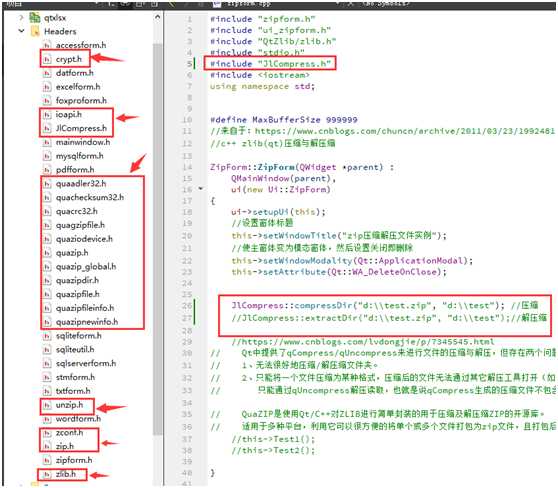Select wordform.h header
558x488 pixels.
coord(78,419)
